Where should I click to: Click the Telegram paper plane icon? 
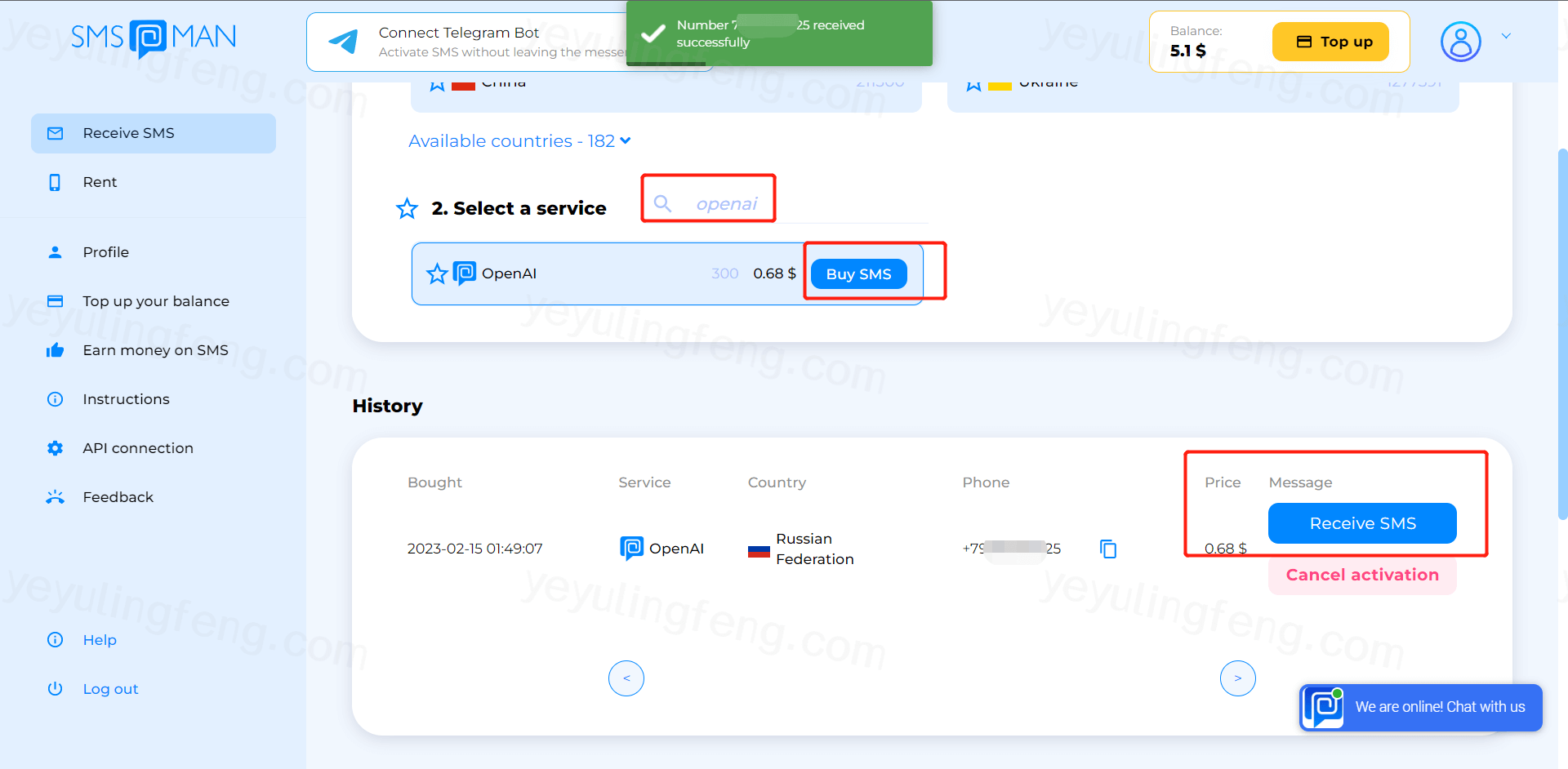(343, 42)
